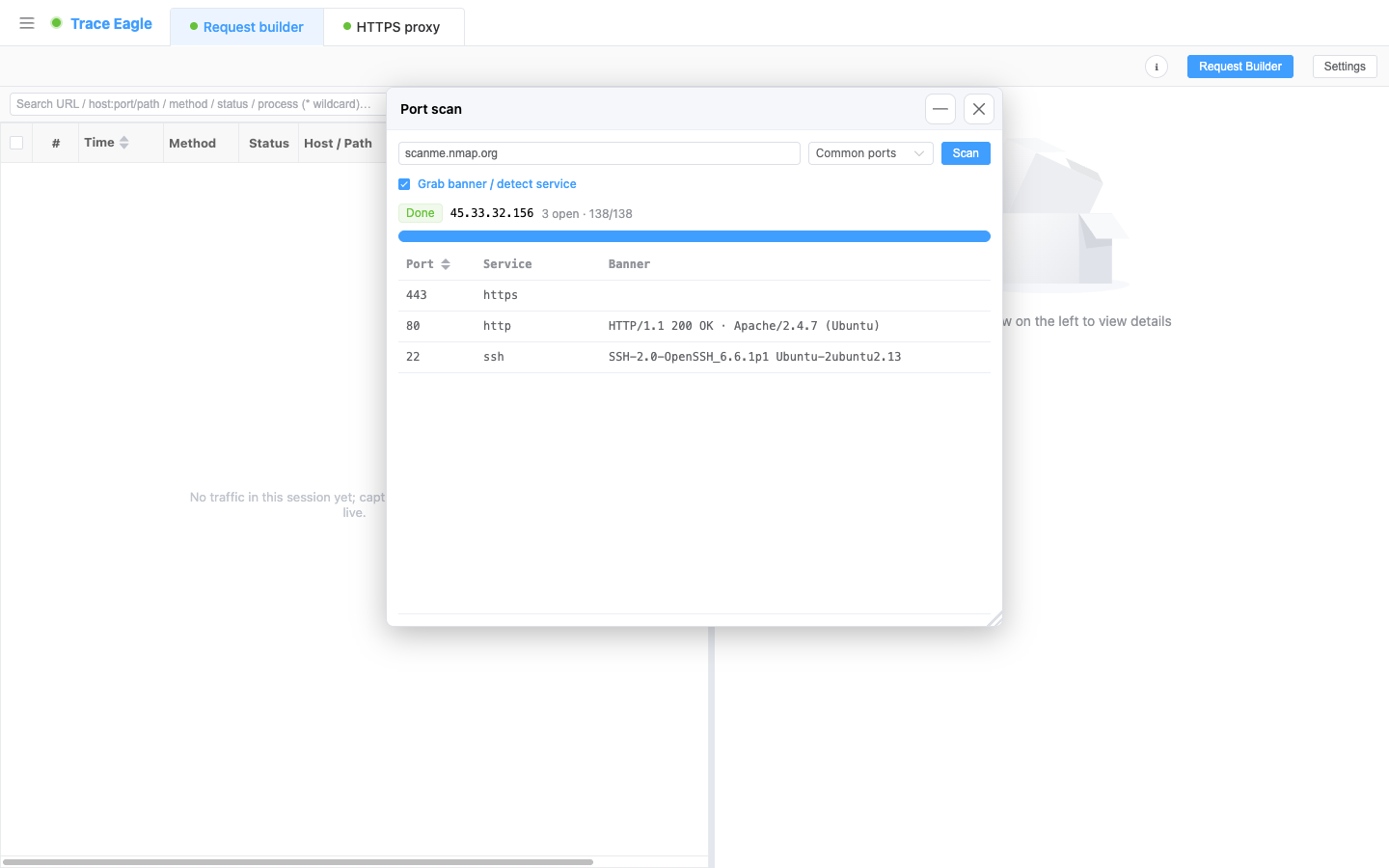Screen dimensions: 1389x868
Task: Click the Grab banner / detect service label
Action: click(497, 184)
